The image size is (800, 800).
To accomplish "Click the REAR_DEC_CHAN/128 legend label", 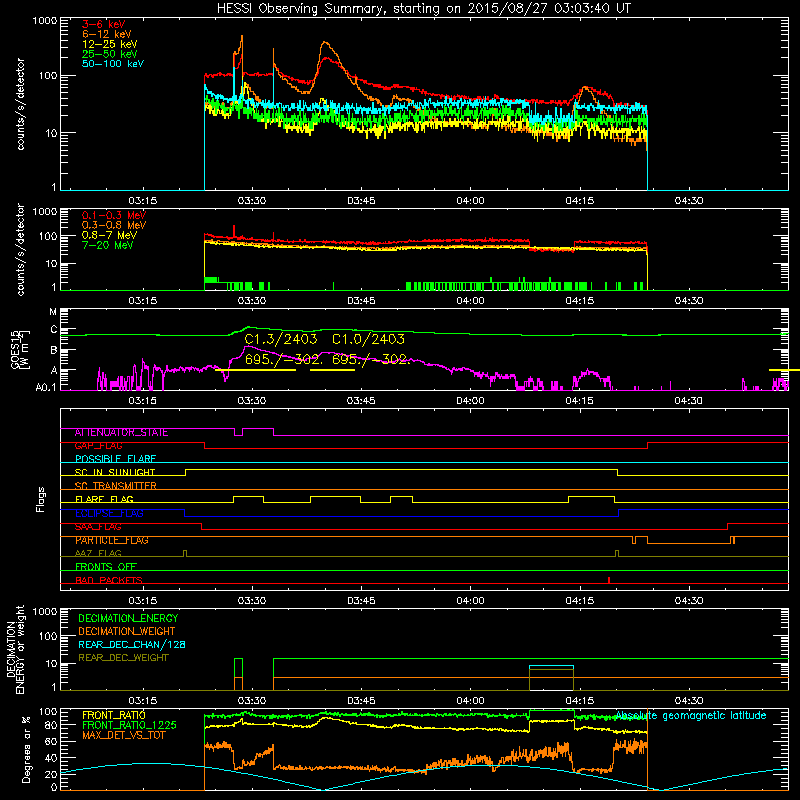I will coord(132,645).
